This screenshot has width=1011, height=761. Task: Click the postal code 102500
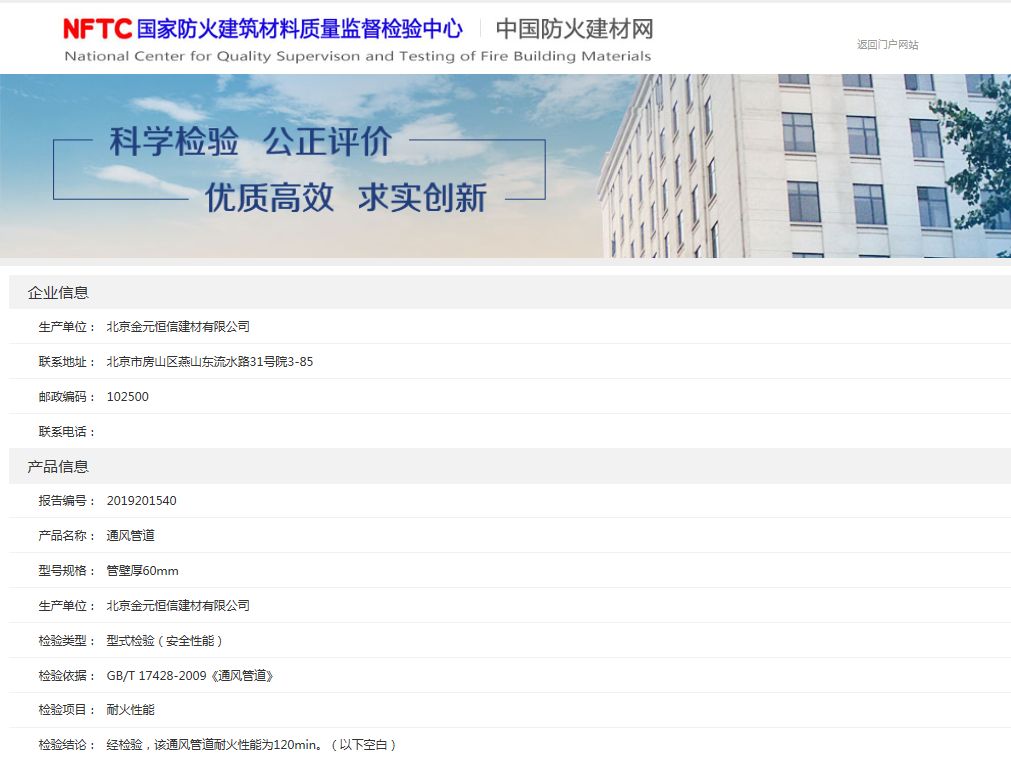(x=128, y=397)
